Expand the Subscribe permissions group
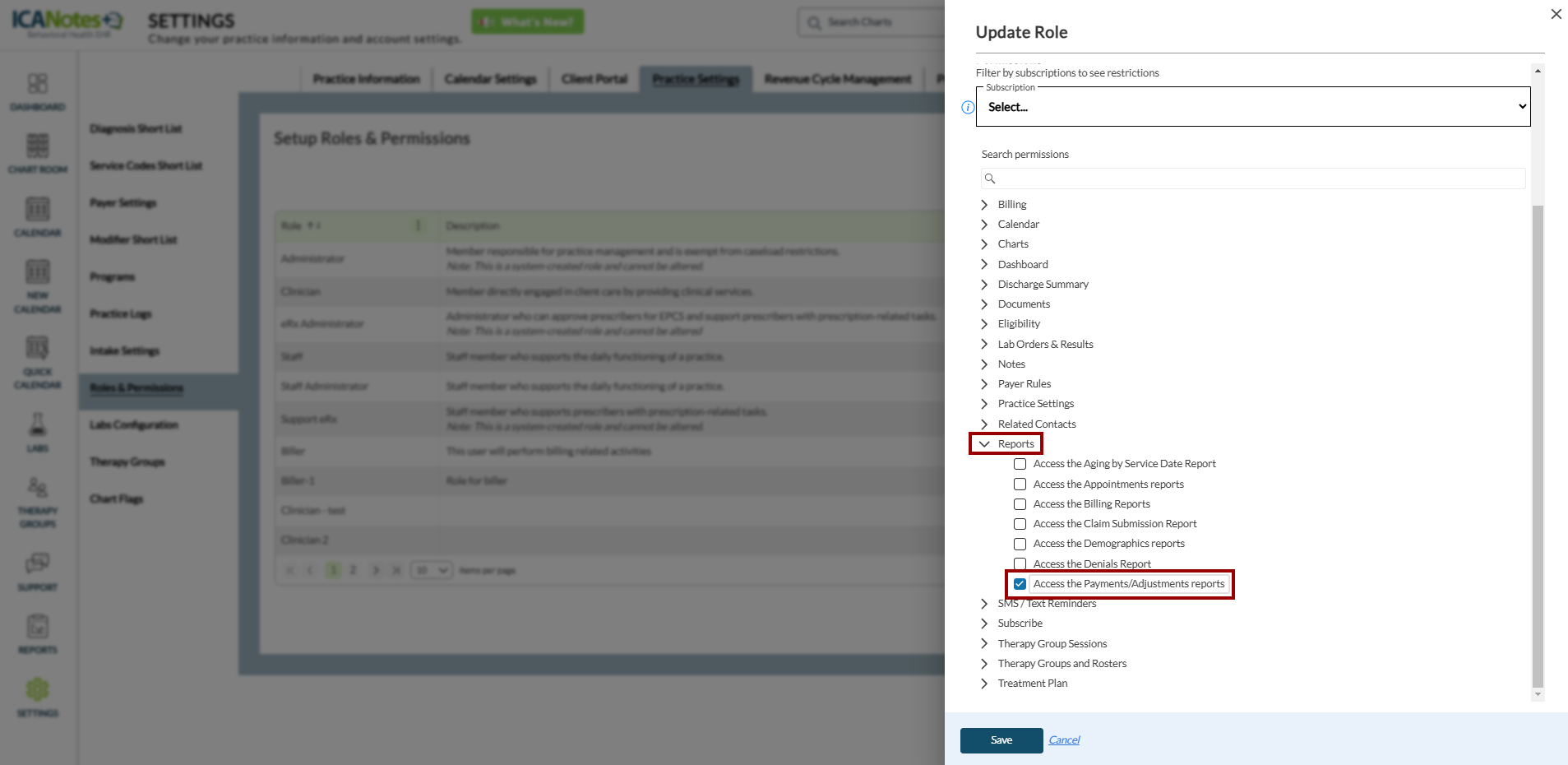This screenshot has height=765, width=1568. (984, 624)
